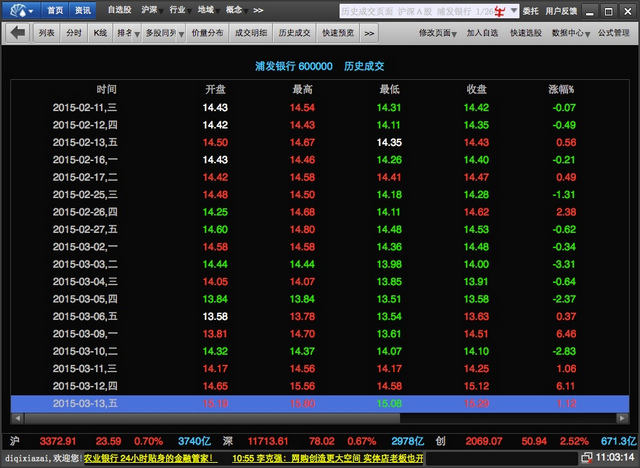Select the 2015-03-06 history row
640x468 pixels.
(320, 316)
